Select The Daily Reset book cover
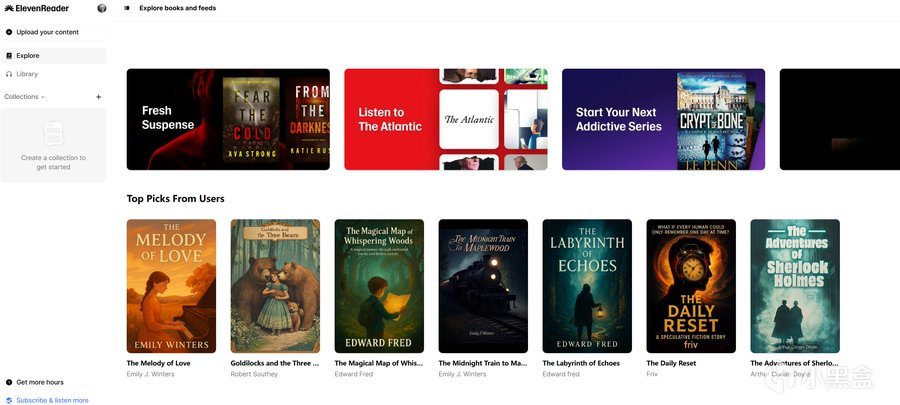 (691, 286)
